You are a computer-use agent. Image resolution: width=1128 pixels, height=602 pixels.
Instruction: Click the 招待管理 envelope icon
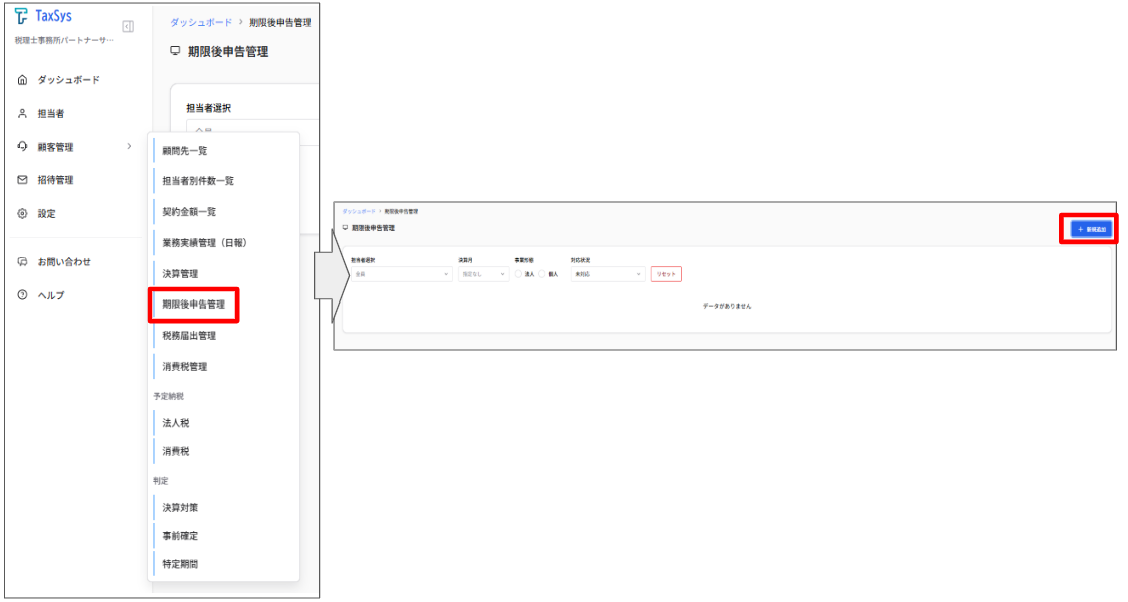[x=22, y=180]
